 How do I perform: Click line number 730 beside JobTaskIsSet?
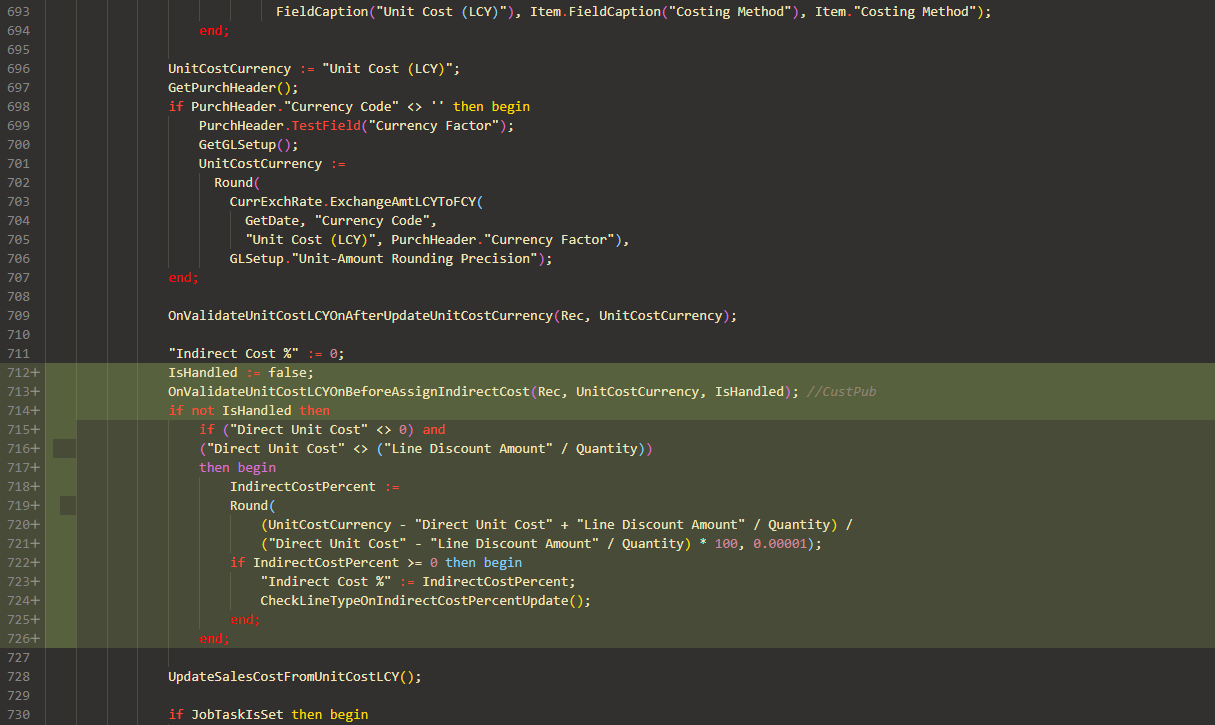tap(18, 714)
